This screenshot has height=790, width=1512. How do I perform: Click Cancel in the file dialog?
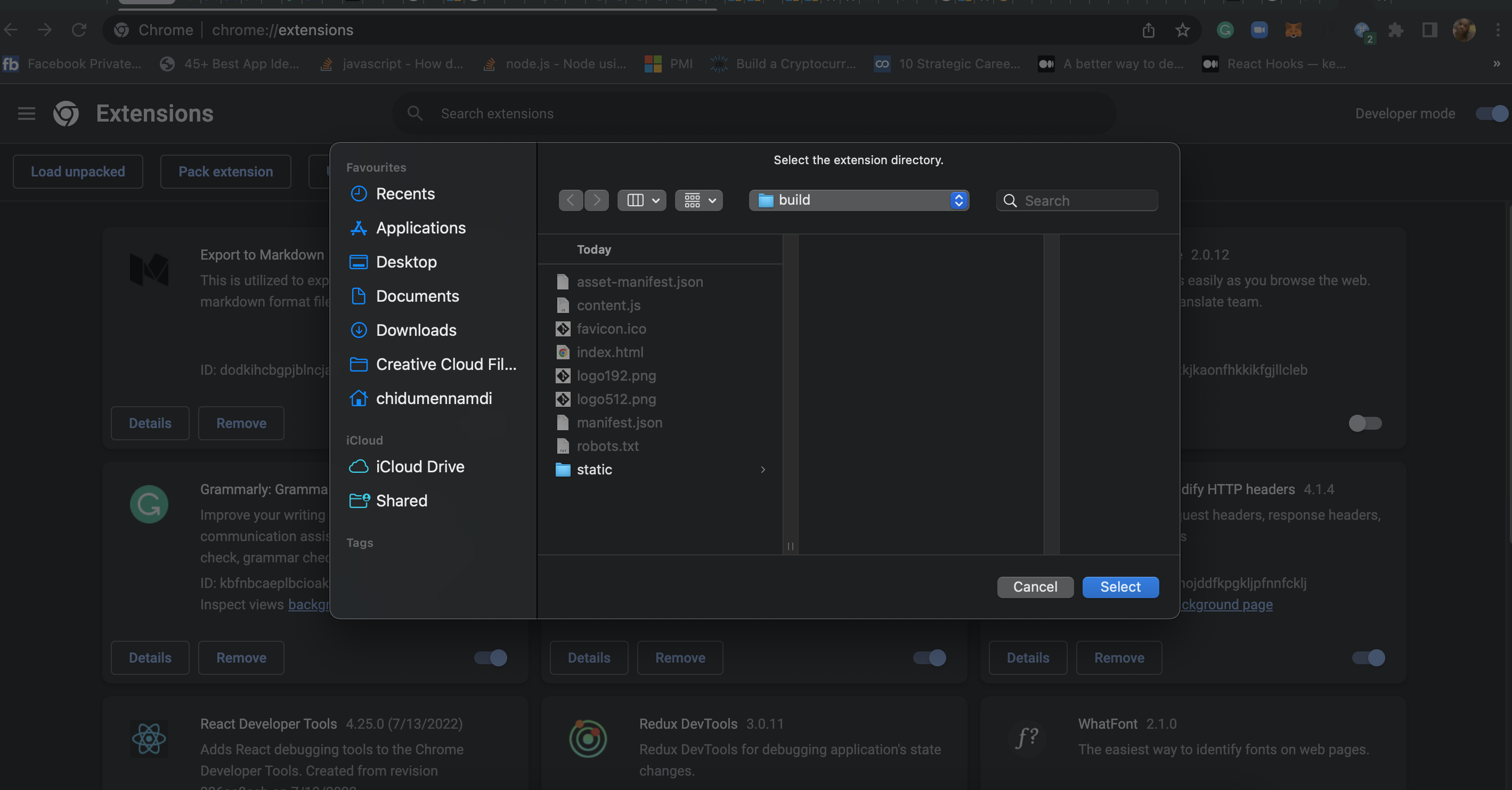tap(1035, 587)
